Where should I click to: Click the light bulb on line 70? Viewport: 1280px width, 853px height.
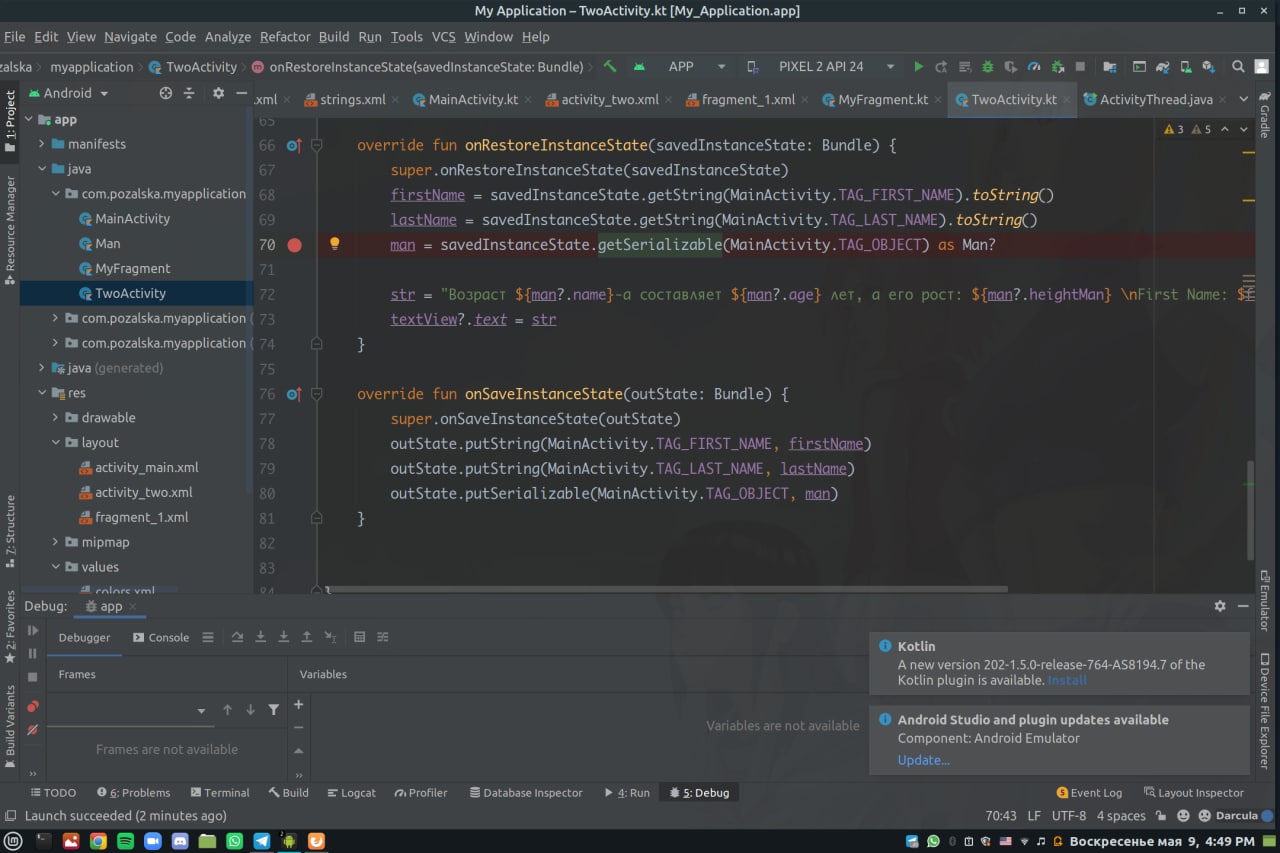click(335, 243)
